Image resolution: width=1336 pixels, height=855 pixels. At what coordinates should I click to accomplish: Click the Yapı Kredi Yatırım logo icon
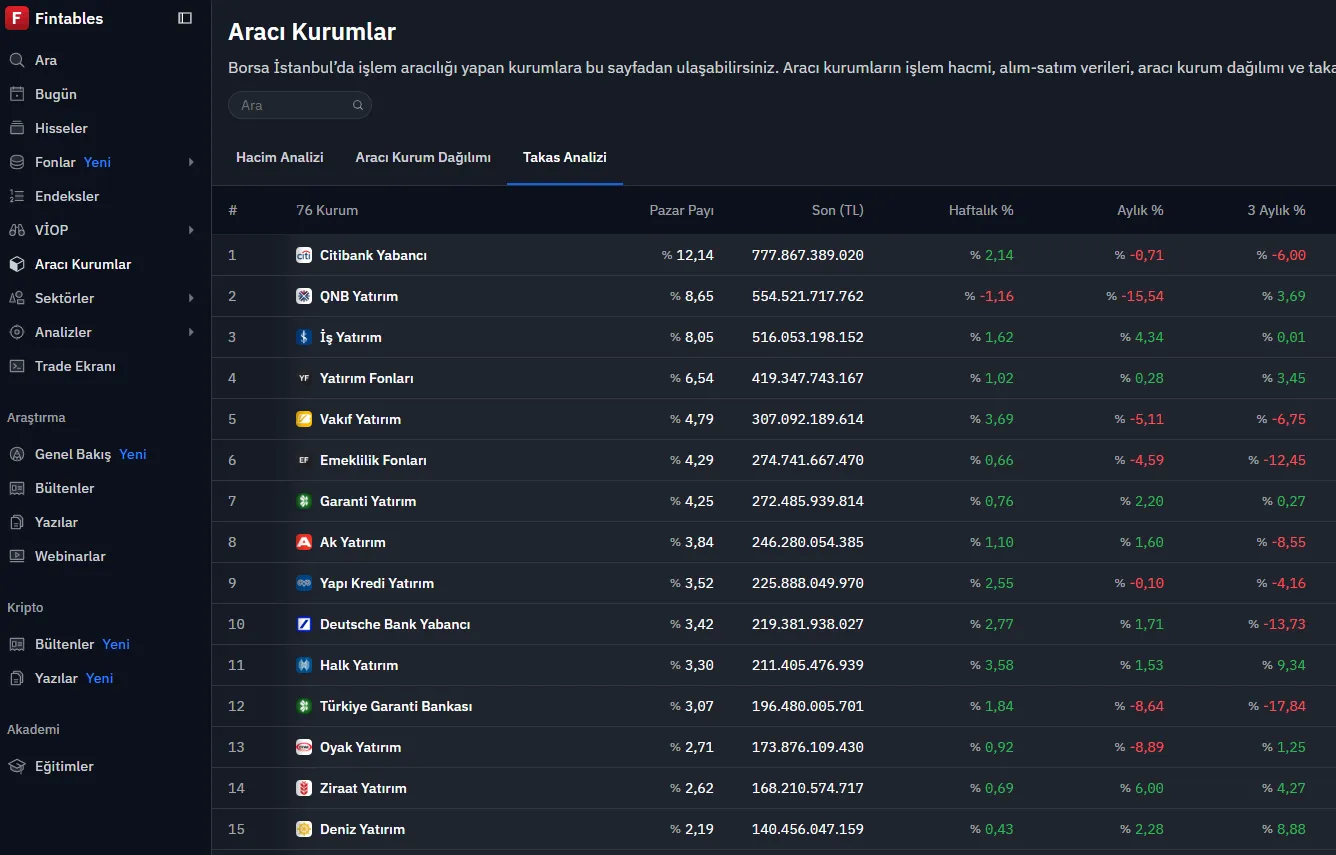pyautogui.click(x=304, y=583)
